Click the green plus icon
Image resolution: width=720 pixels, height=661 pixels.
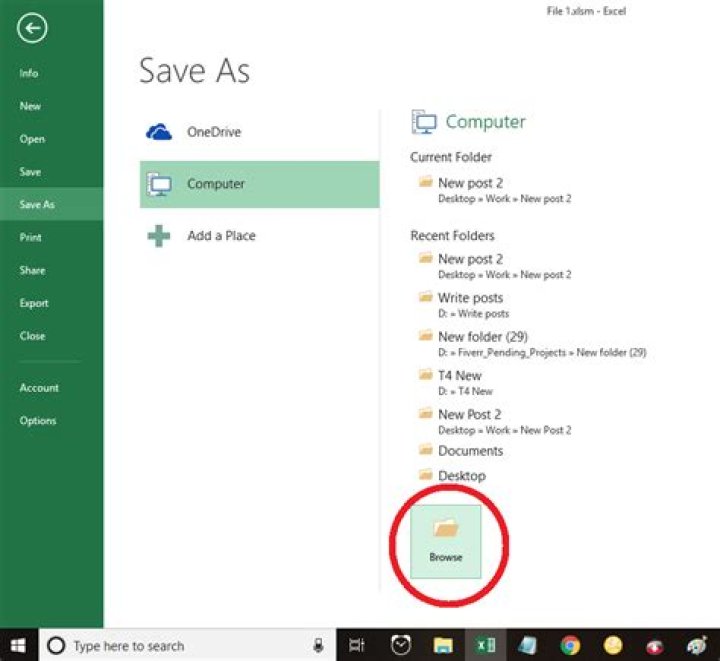tap(158, 236)
